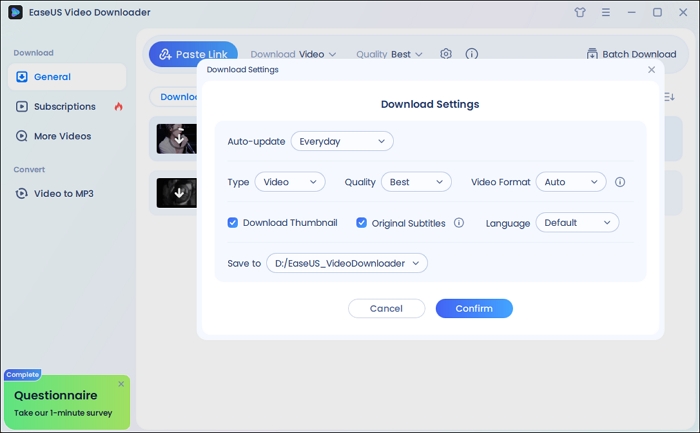Click the Cancel button
700x433 pixels.
pos(386,308)
